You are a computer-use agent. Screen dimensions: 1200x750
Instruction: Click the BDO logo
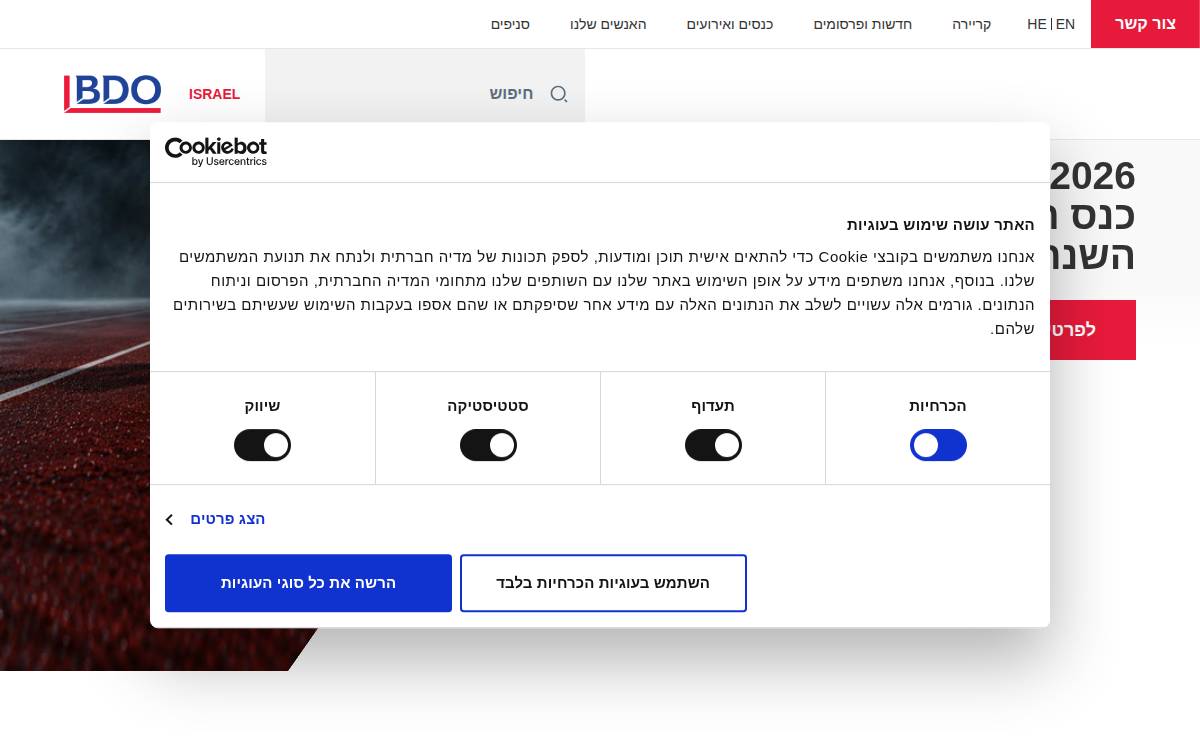coord(112,94)
